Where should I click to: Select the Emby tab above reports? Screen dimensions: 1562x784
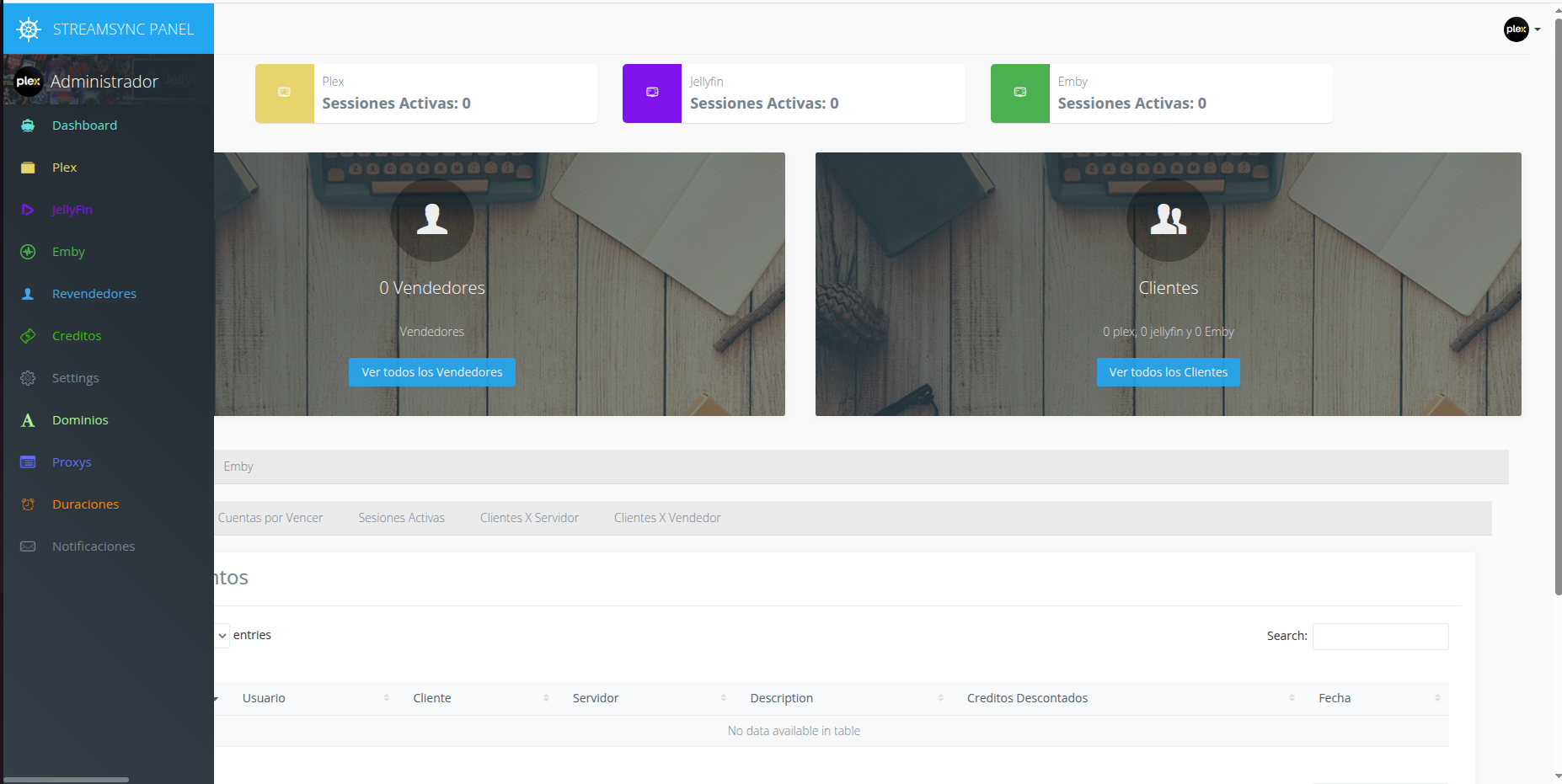pos(238,467)
